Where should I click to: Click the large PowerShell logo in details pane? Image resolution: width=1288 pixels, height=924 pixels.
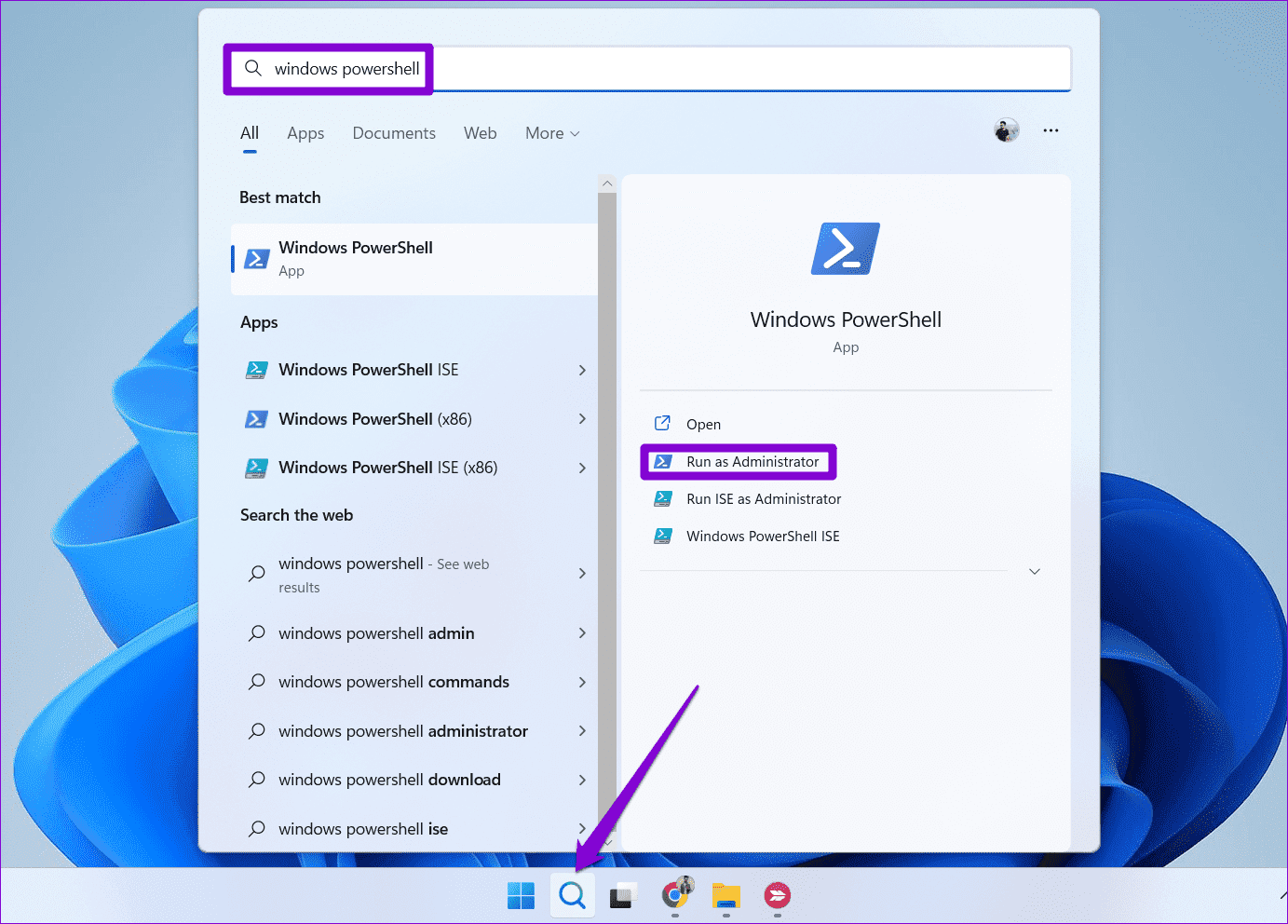tap(846, 249)
